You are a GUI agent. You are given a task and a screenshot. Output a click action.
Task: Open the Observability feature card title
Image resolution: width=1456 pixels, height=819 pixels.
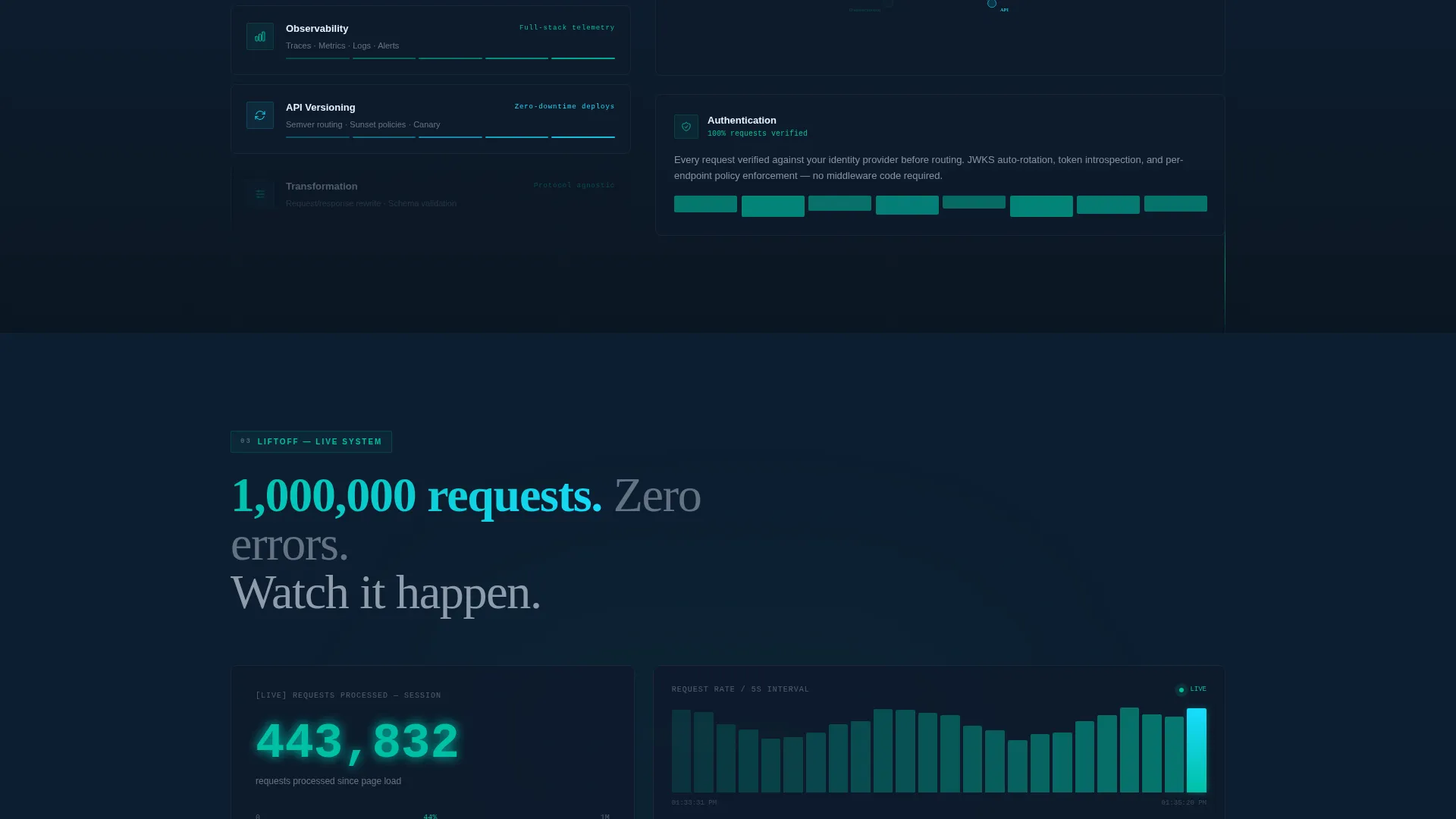coord(317,29)
